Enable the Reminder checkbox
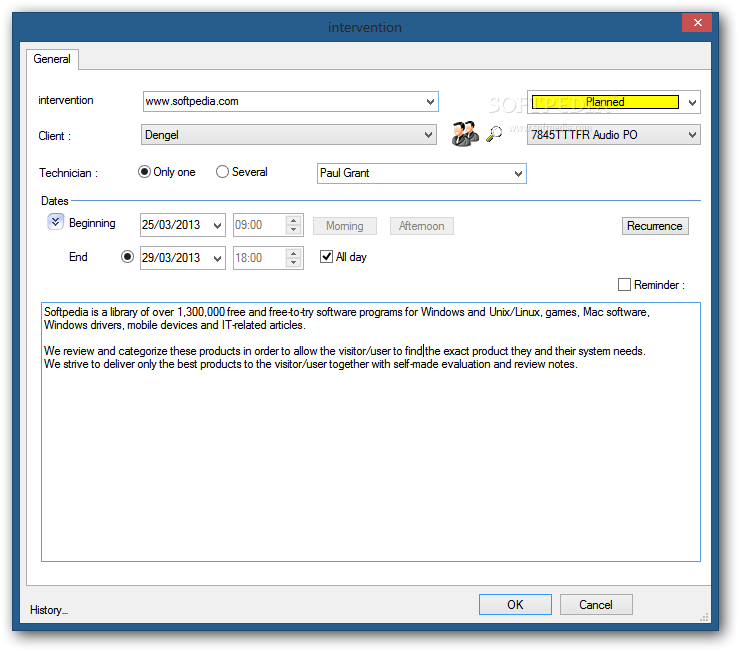This screenshot has height=651, width=739. coord(624,285)
